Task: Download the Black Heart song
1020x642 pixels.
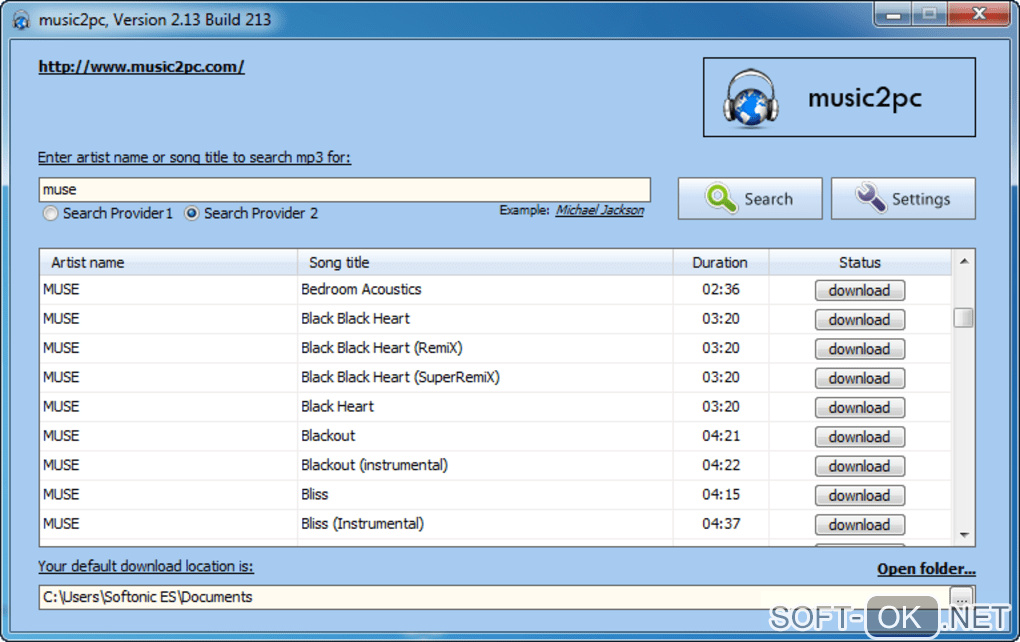Action: (859, 407)
